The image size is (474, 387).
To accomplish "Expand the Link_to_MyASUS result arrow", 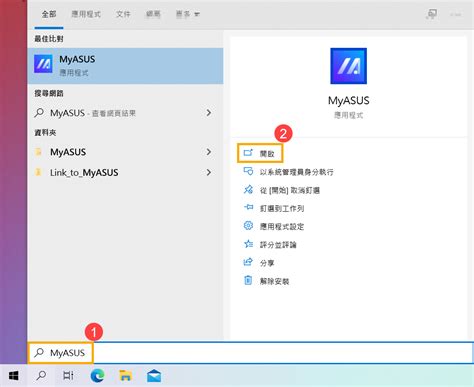I will coord(209,172).
